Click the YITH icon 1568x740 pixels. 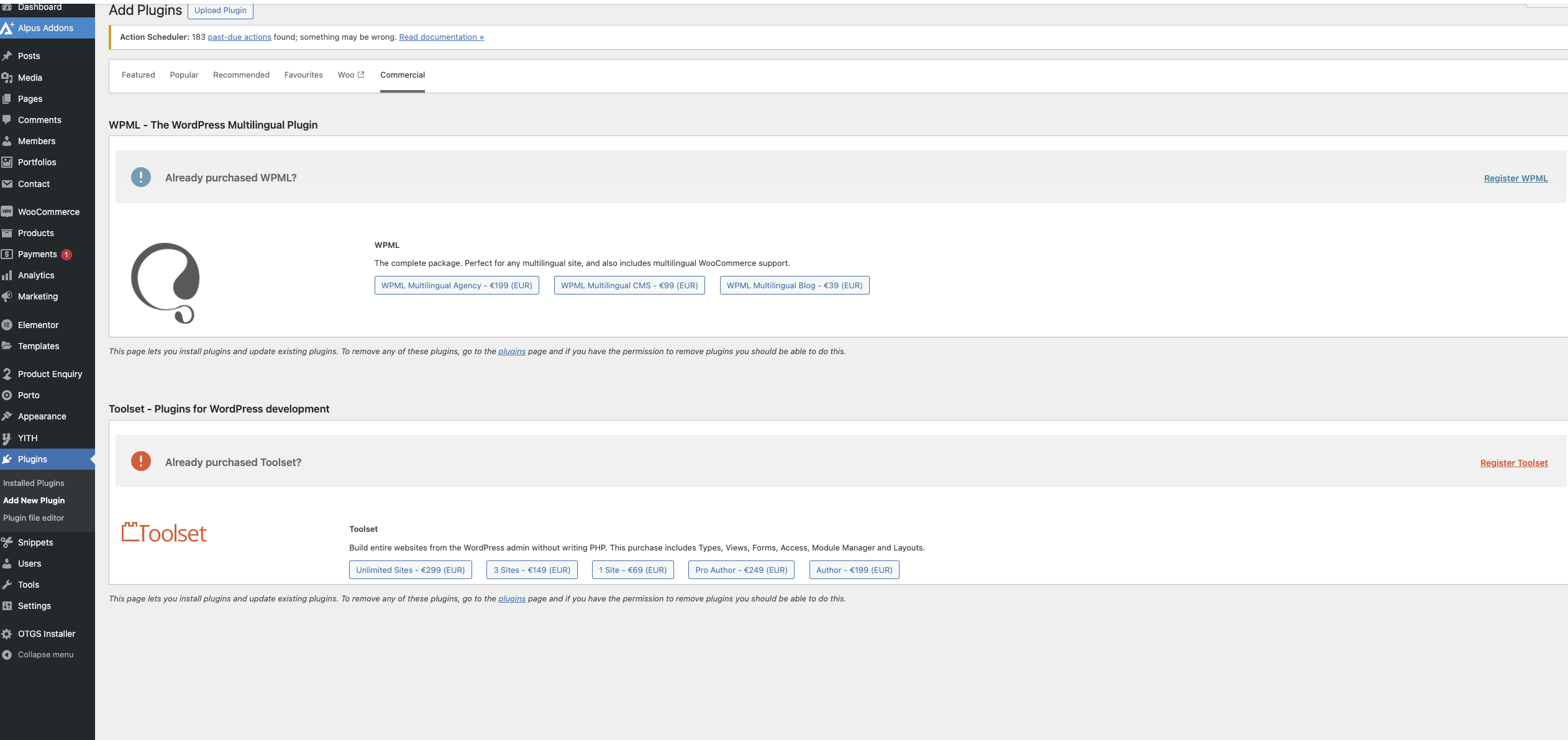click(7, 438)
